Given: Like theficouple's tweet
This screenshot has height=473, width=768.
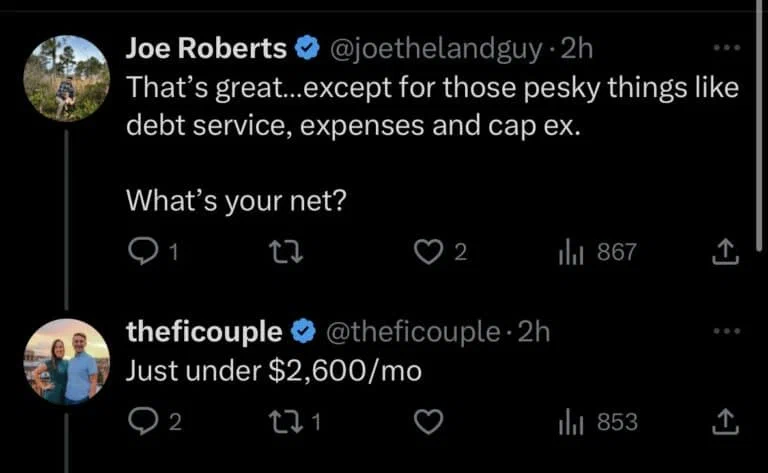Looking at the screenshot, I should point(428,423).
